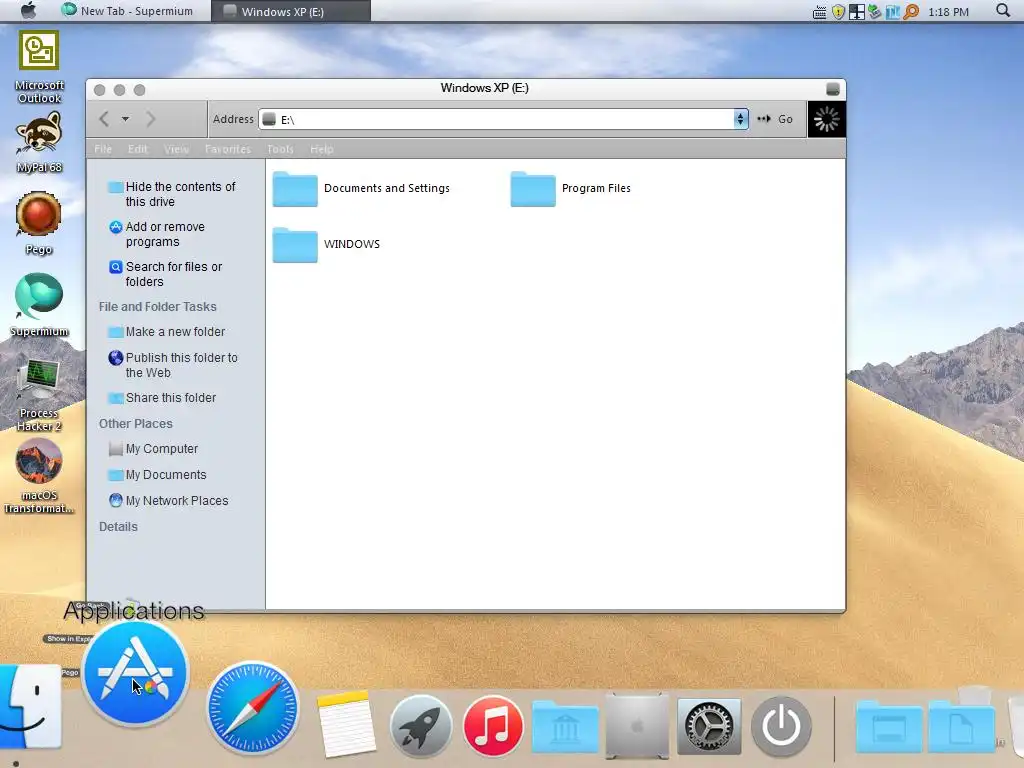
Task: Open the Apple menu icon
Action: tap(28, 10)
